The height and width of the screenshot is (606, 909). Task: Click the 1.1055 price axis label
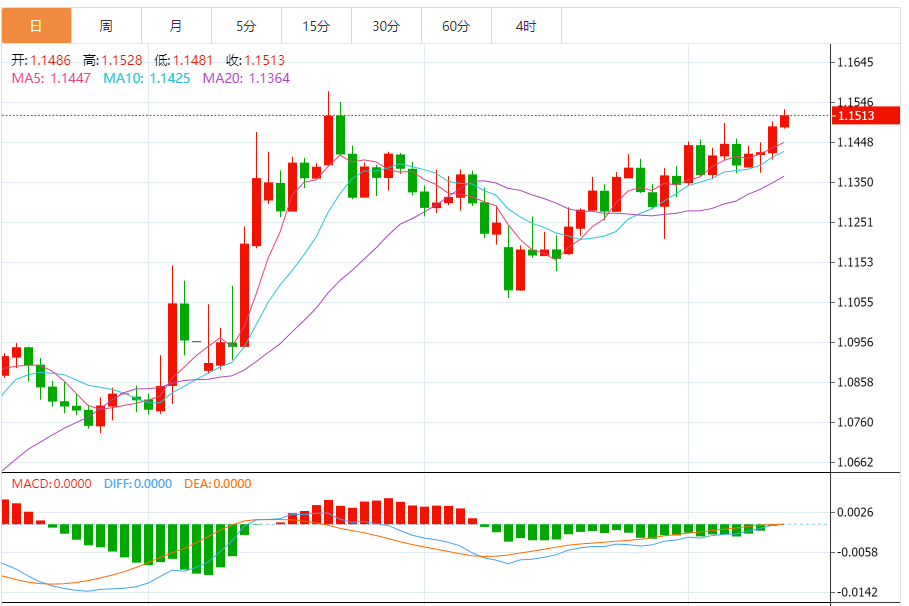tap(855, 302)
